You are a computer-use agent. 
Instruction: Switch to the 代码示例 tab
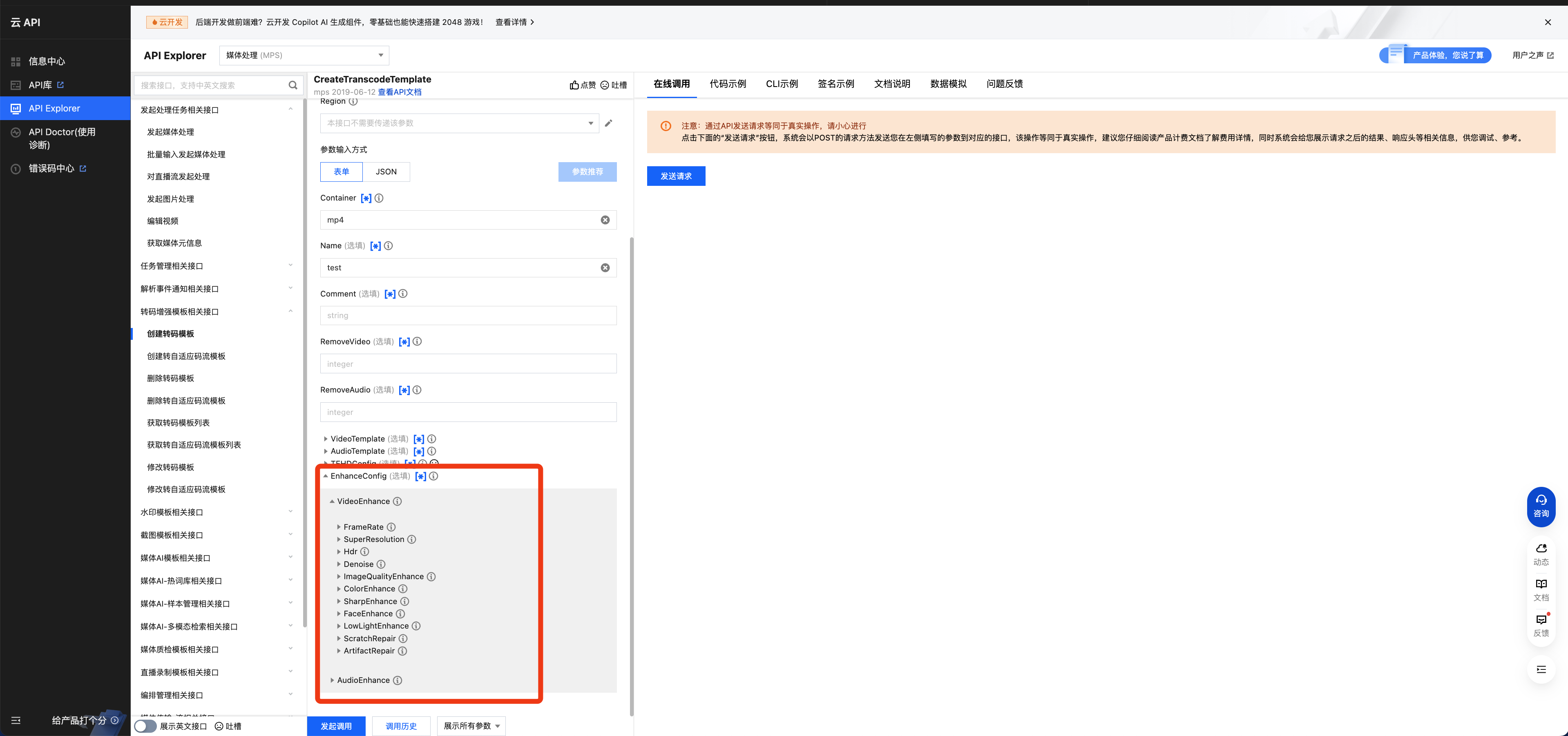click(x=727, y=84)
